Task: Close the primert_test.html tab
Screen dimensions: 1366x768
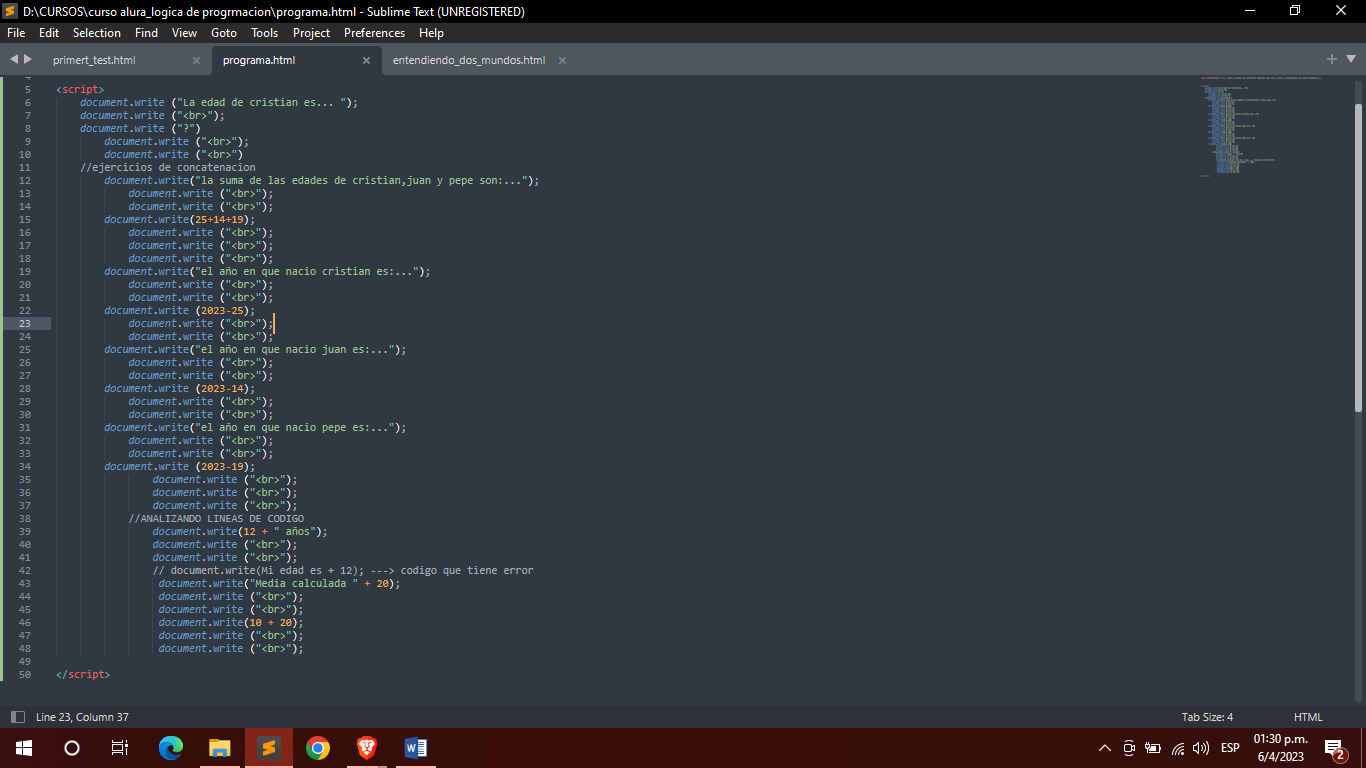Action: 196,60
